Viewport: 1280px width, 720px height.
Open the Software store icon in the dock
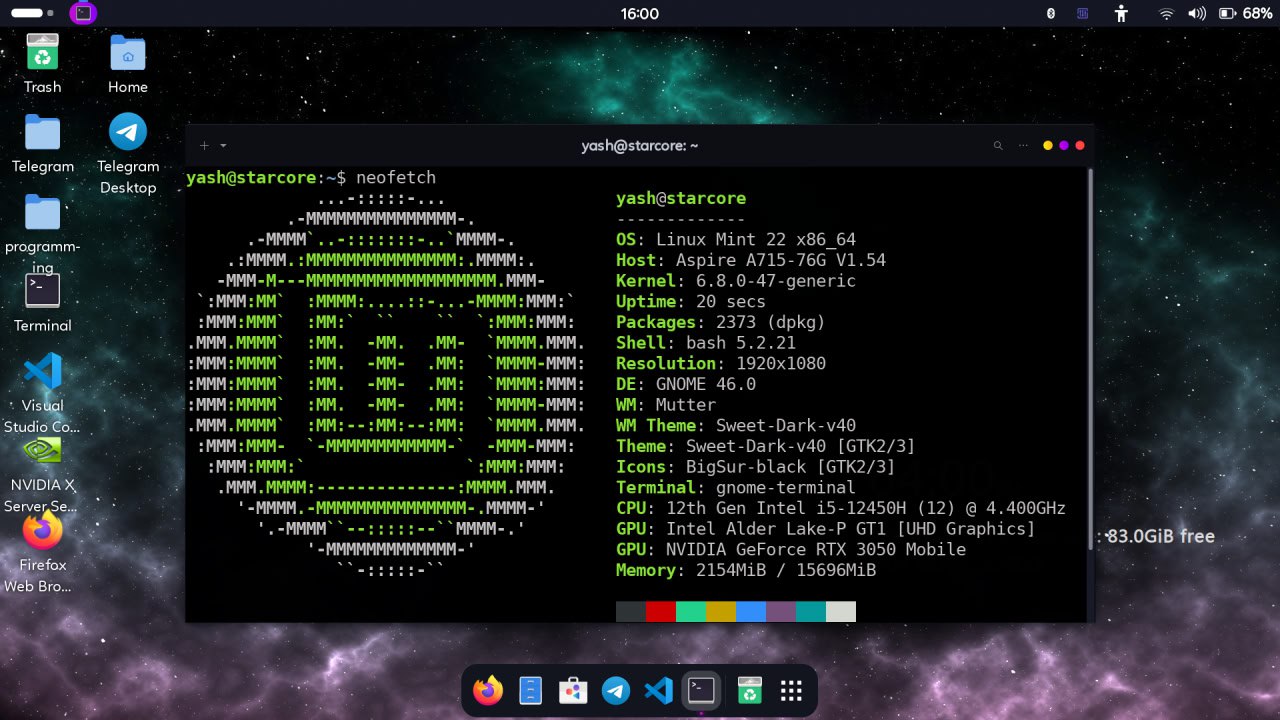click(573, 690)
